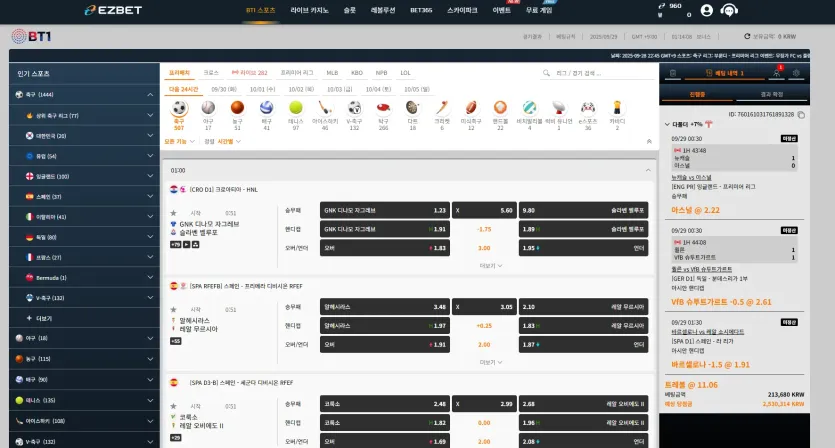Show more markets under Dinamo Zagreb match
This screenshot has width=835, height=448.
pos(490,265)
